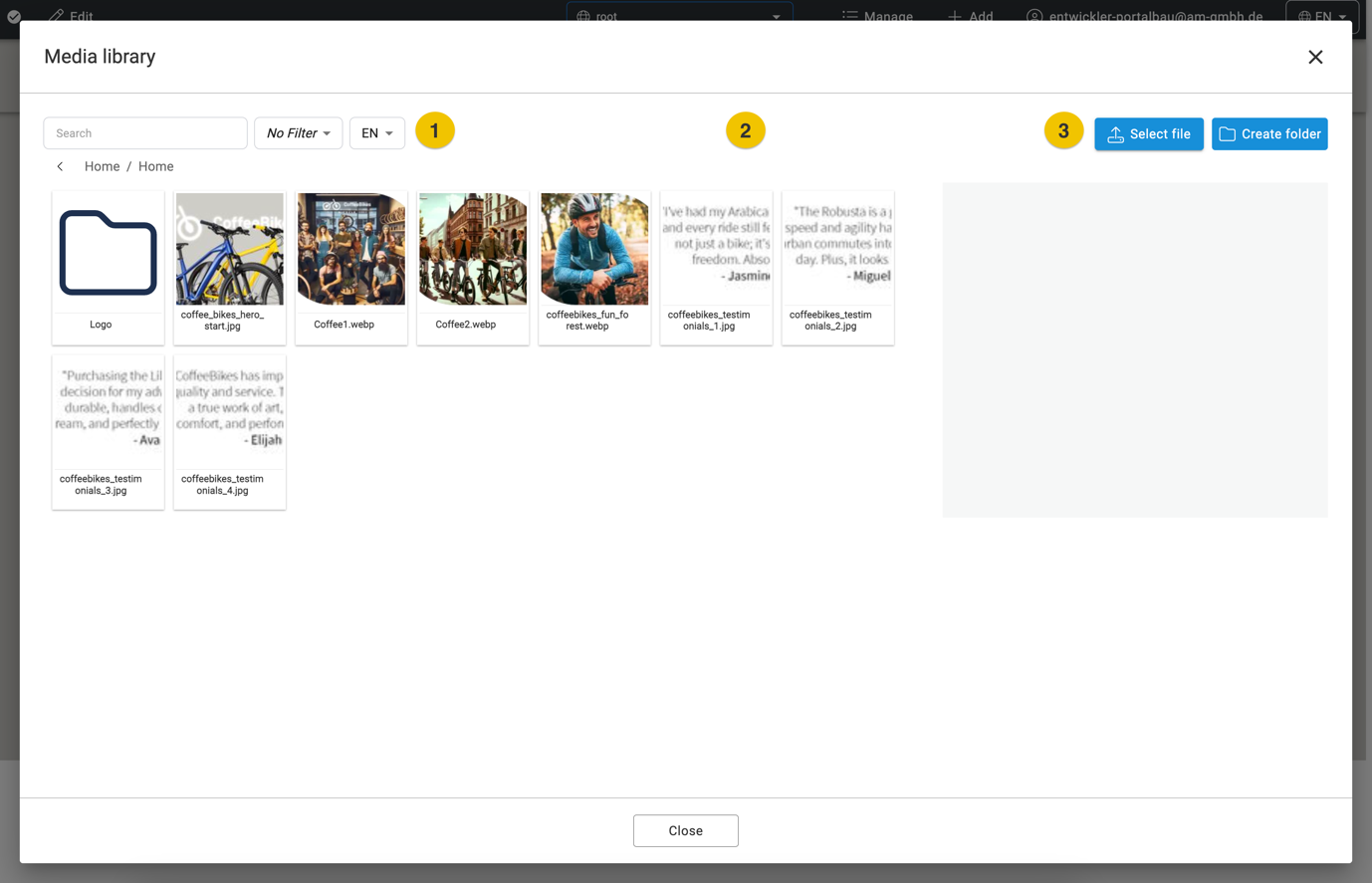
Task: Select the Coffee1.webp thumbnail
Action: (x=350, y=249)
